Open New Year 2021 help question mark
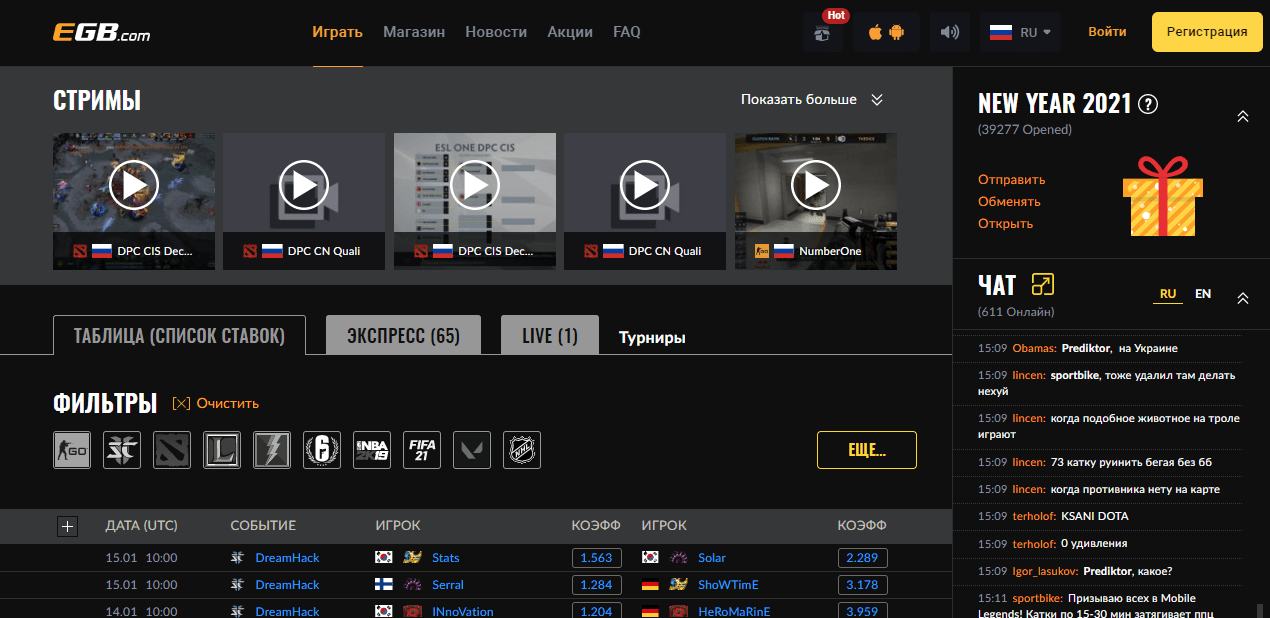This screenshot has width=1270, height=618. click(x=1149, y=104)
